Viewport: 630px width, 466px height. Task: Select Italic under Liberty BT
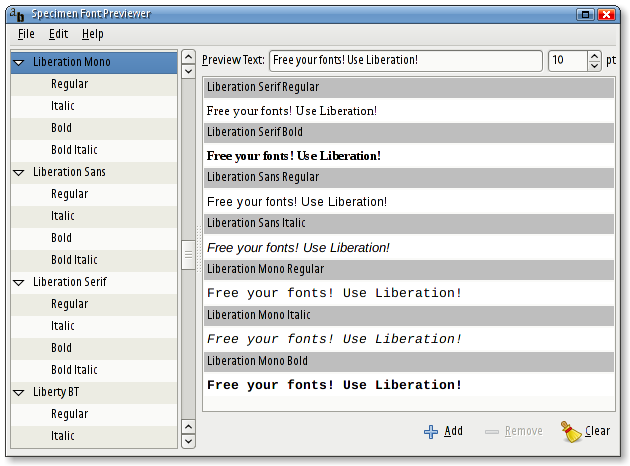tap(94, 437)
